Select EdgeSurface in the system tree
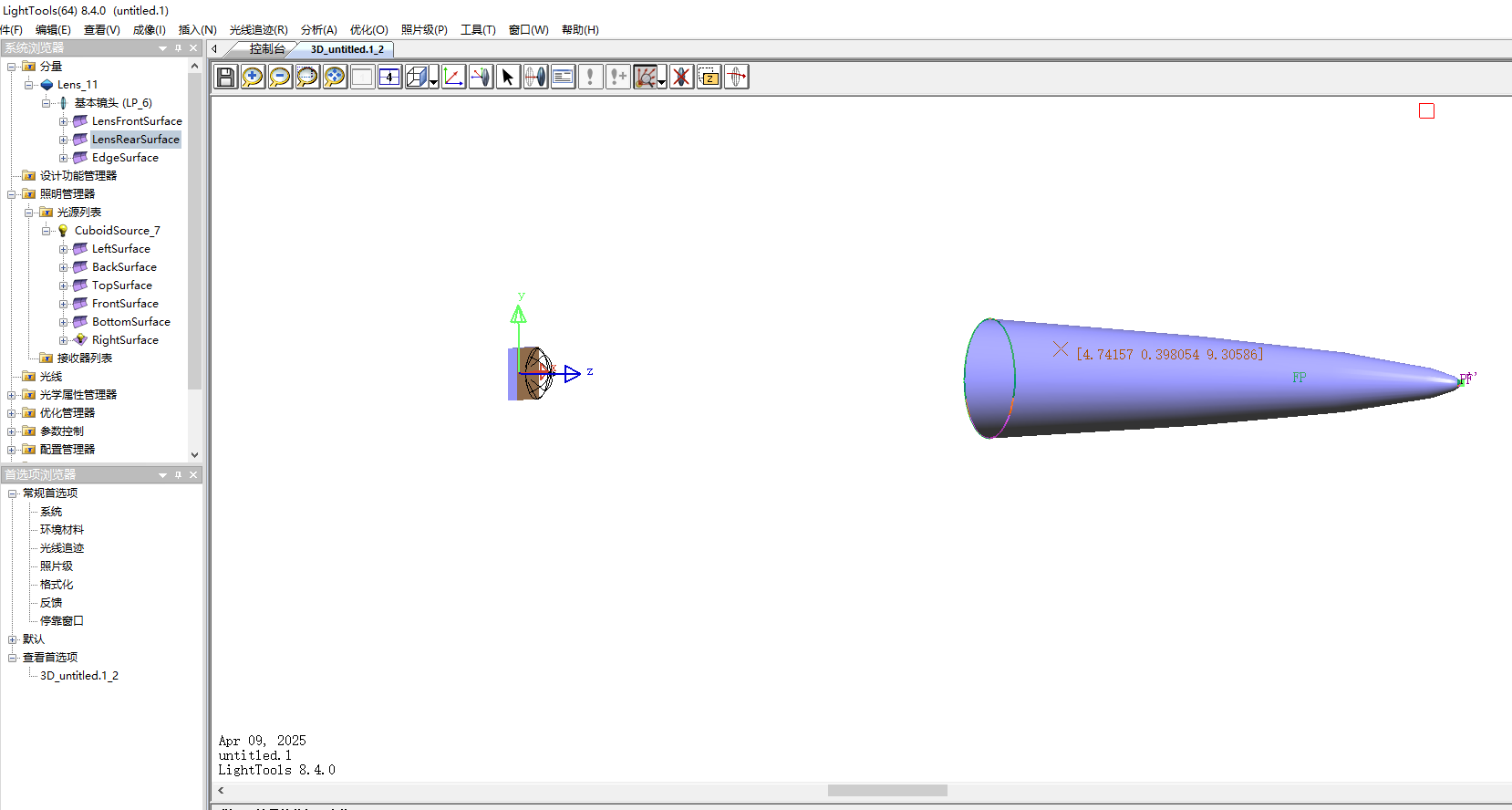The height and width of the screenshot is (810, 1512). [125, 158]
